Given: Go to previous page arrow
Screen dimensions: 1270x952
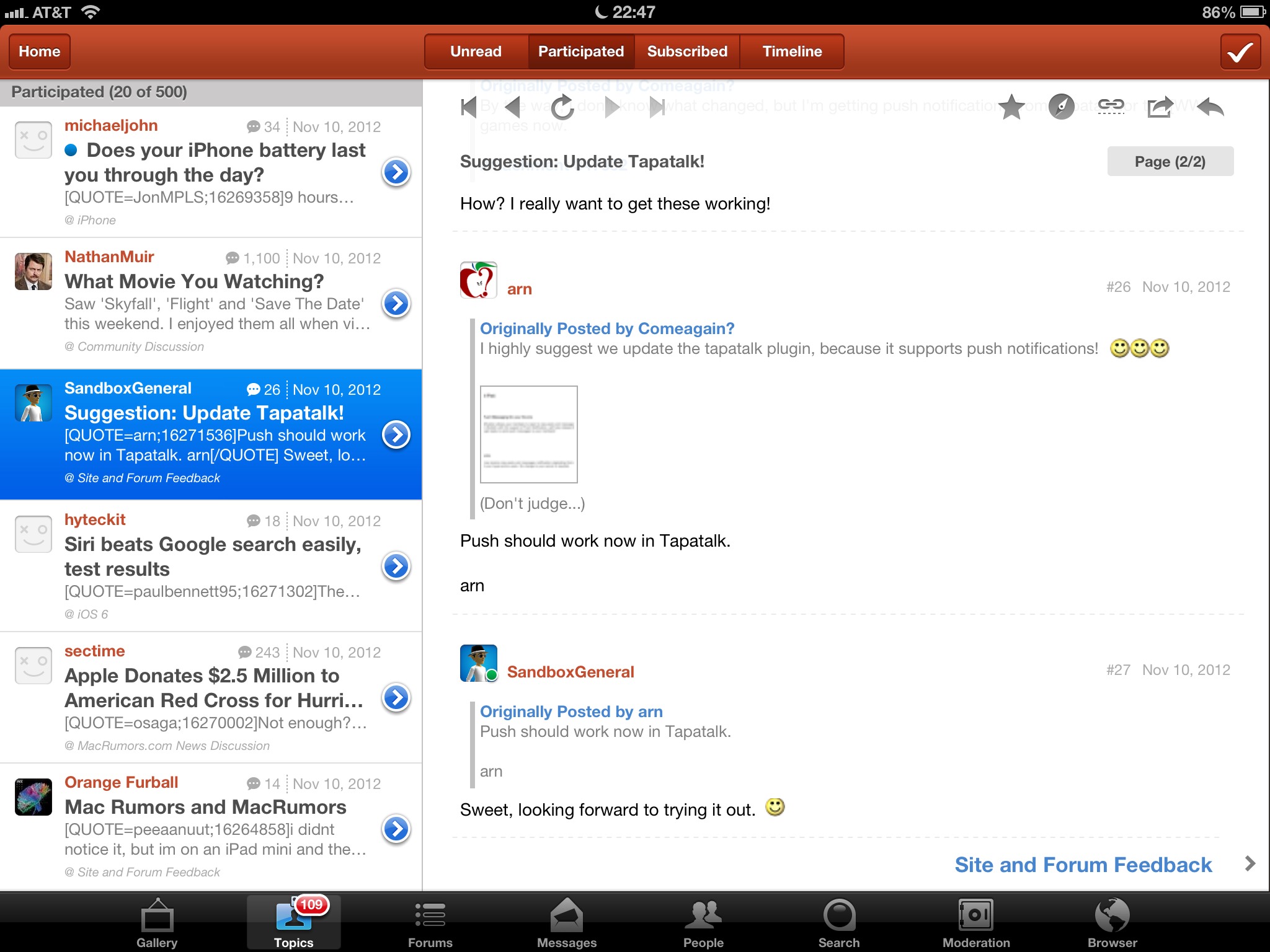Looking at the screenshot, I should coord(513,107).
